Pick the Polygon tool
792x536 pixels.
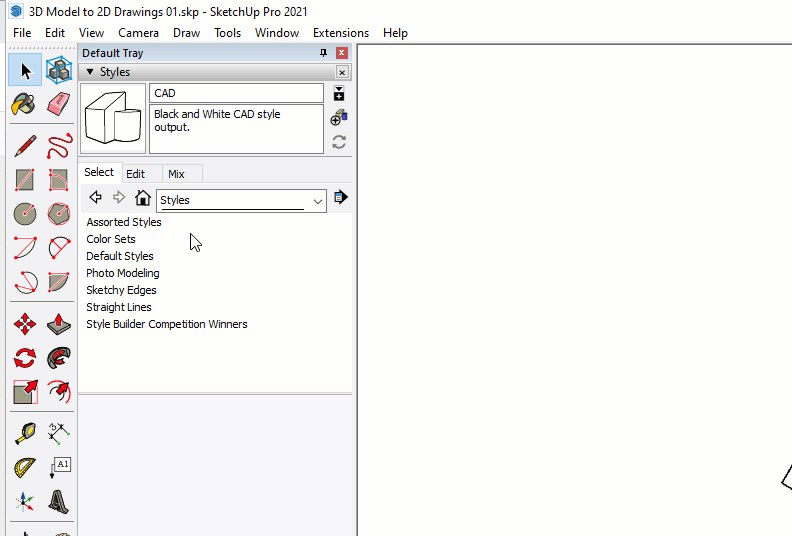(x=59, y=214)
